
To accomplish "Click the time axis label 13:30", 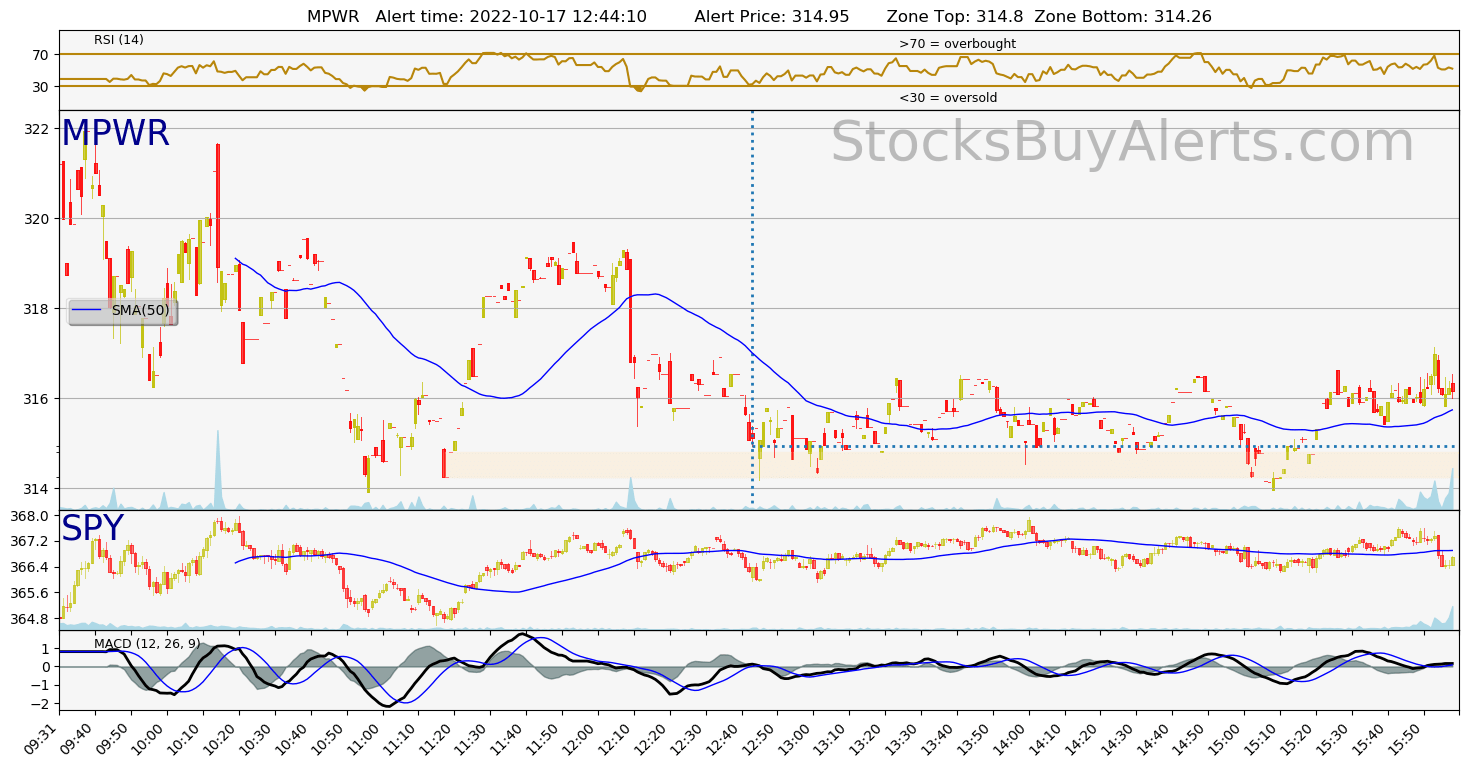I will tap(901, 740).
